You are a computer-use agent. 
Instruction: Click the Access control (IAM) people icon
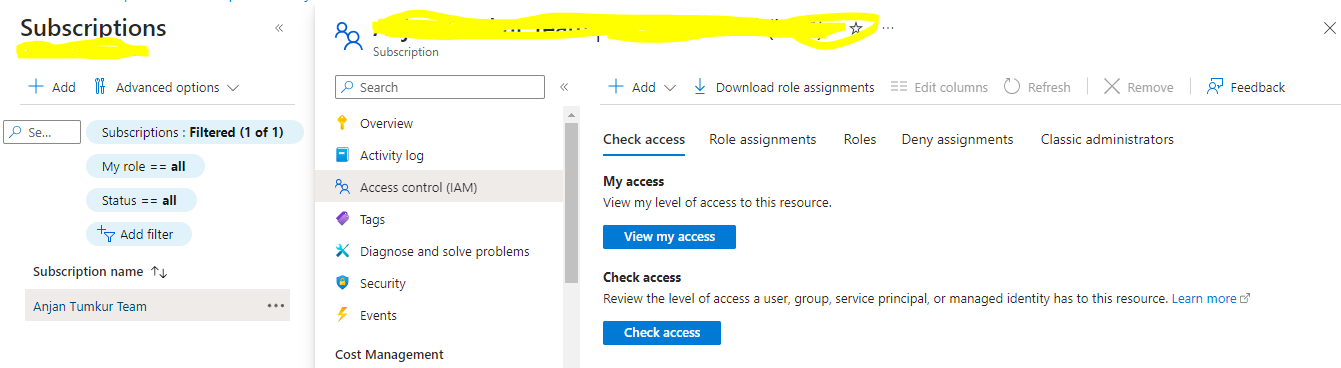pos(342,187)
